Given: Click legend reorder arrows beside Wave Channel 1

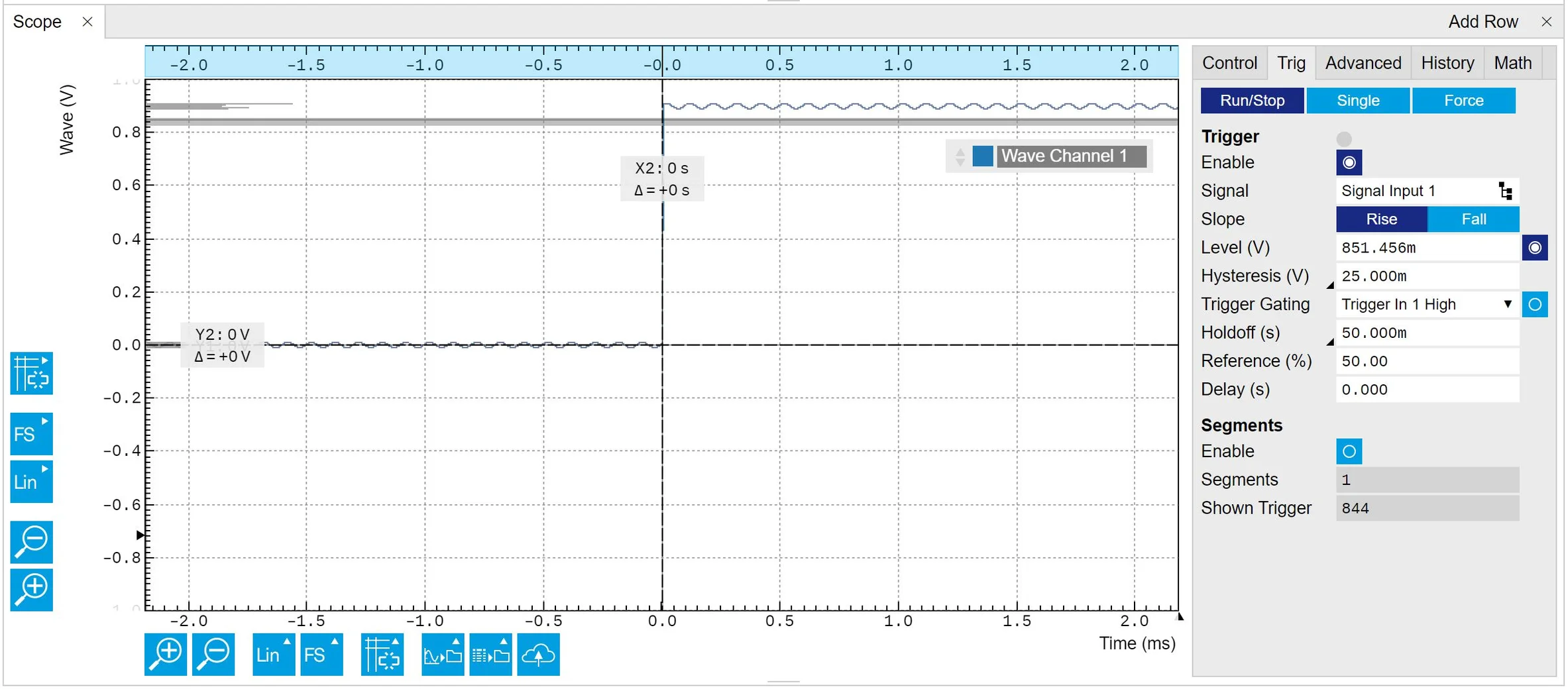Looking at the screenshot, I should pyautogui.click(x=960, y=156).
